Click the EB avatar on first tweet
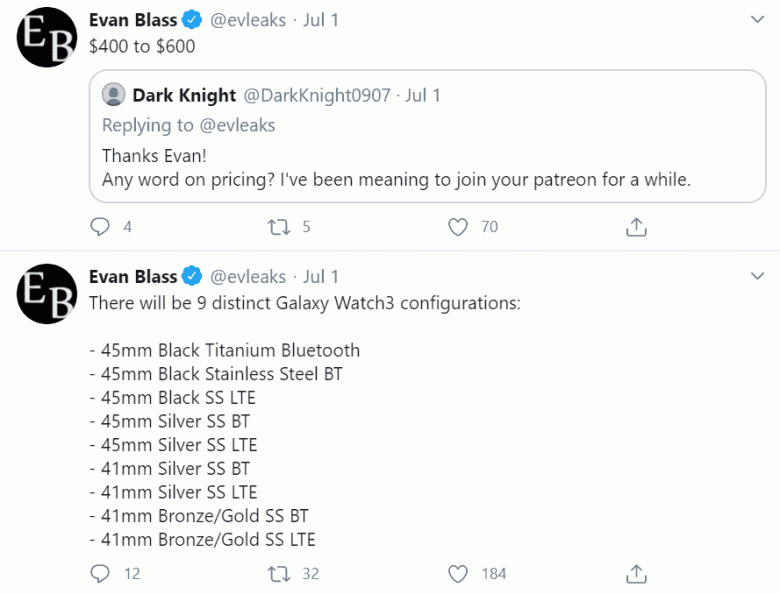This screenshot has height=594, width=780. point(48,37)
